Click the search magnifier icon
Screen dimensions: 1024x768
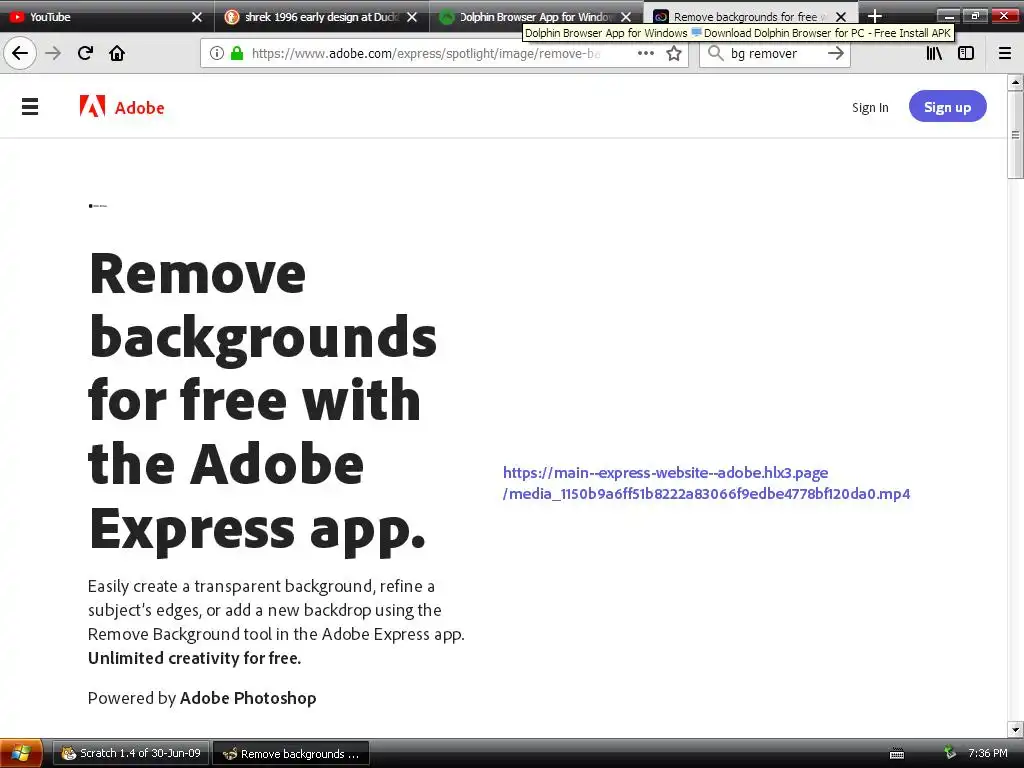[716, 53]
